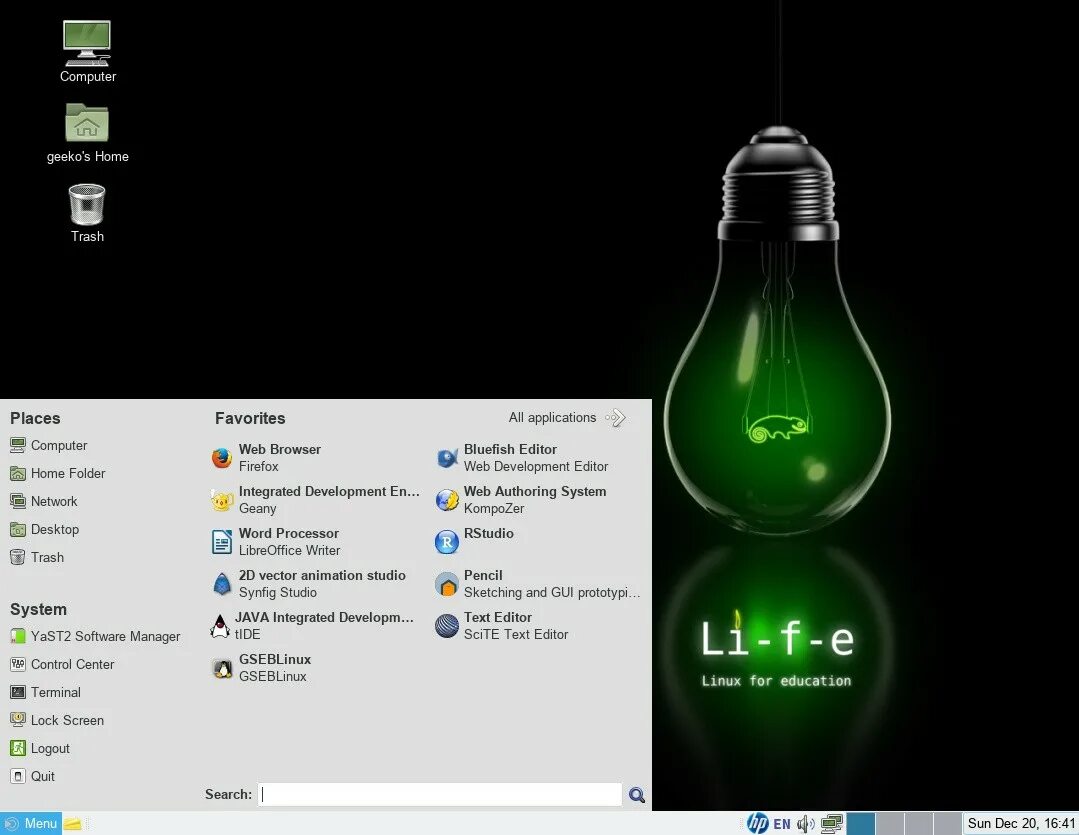
Task: Show All applications view
Action: point(567,418)
